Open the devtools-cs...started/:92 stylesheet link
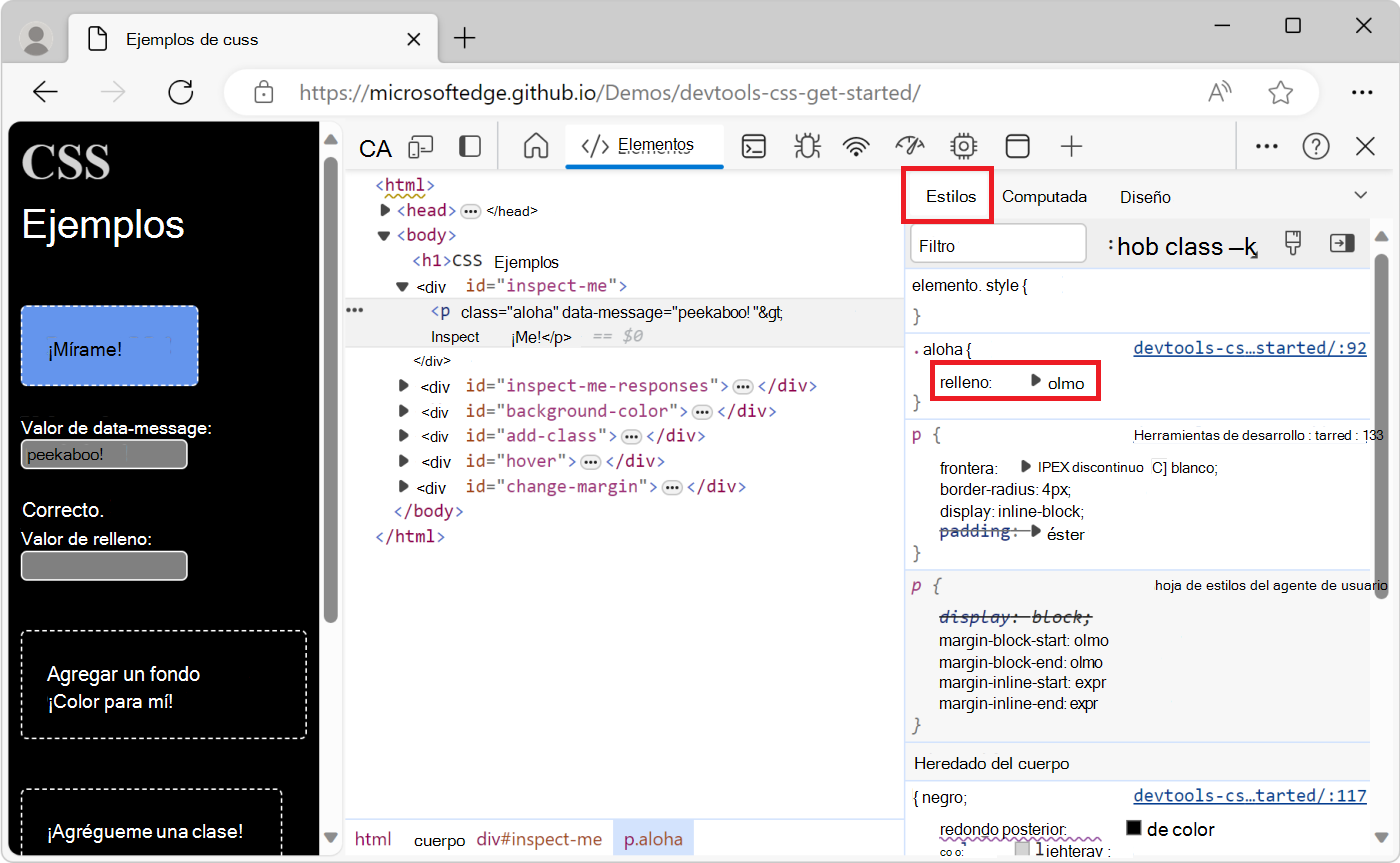 (x=1249, y=347)
